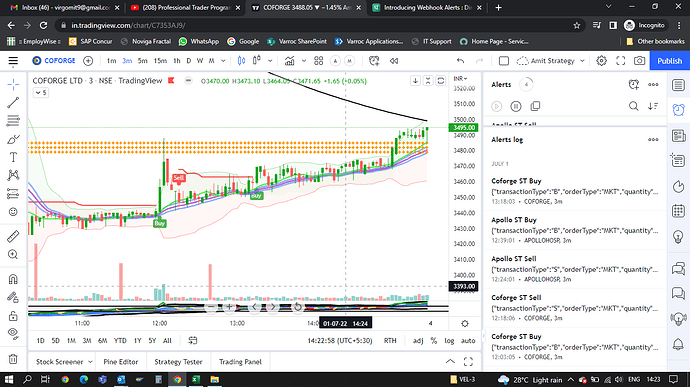Open the Strategy Tester tab
The width and height of the screenshot is (690, 387).
pos(178,361)
